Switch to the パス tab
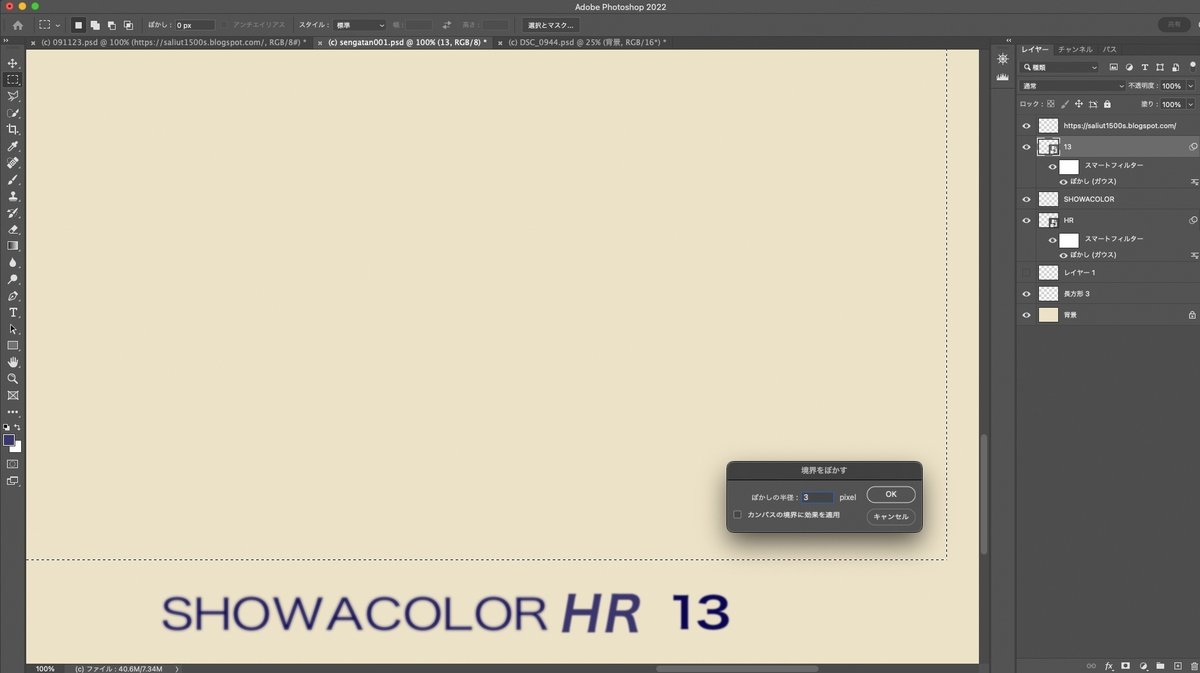The image size is (1200, 673). [x=1110, y=49]
